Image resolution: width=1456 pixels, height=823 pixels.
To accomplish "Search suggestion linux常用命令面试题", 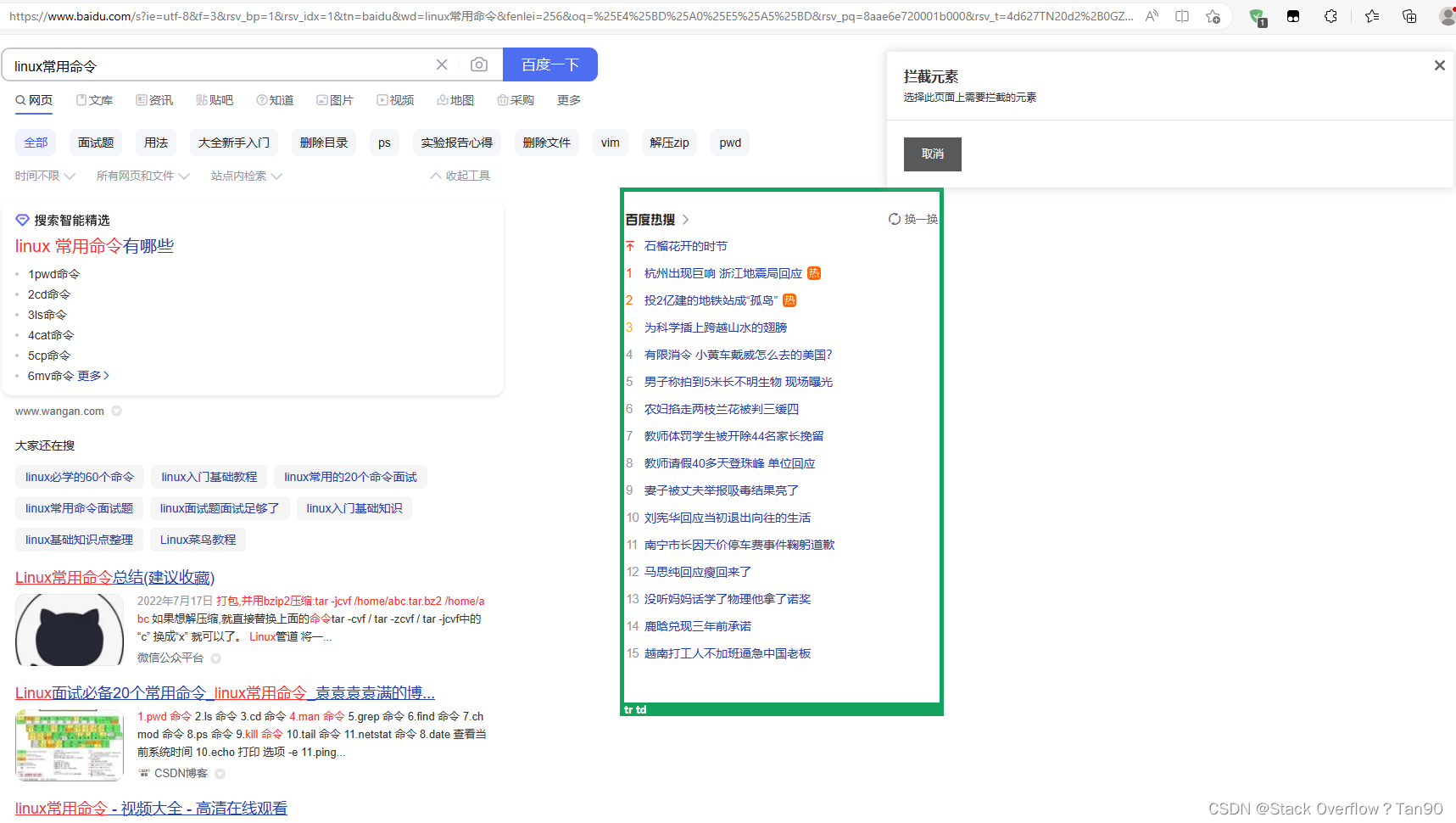I will tap(79, 508).
